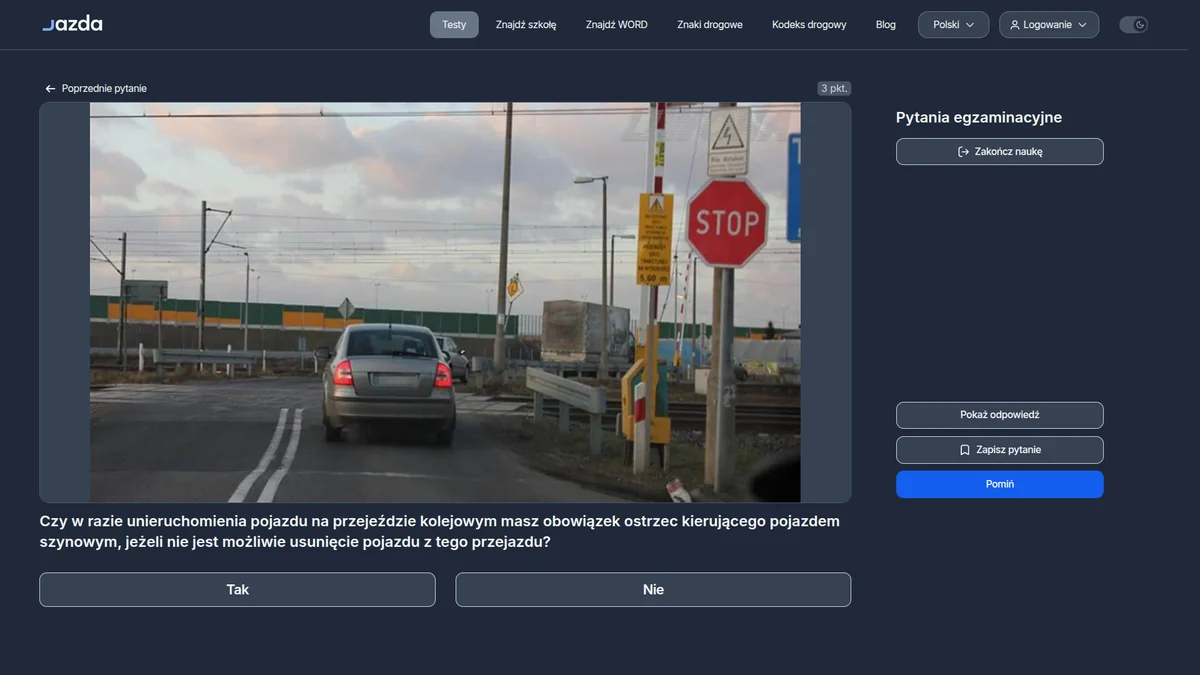Open Znajdź szkołę menu item
1200x675 pixels.
(x=526, y=25)
